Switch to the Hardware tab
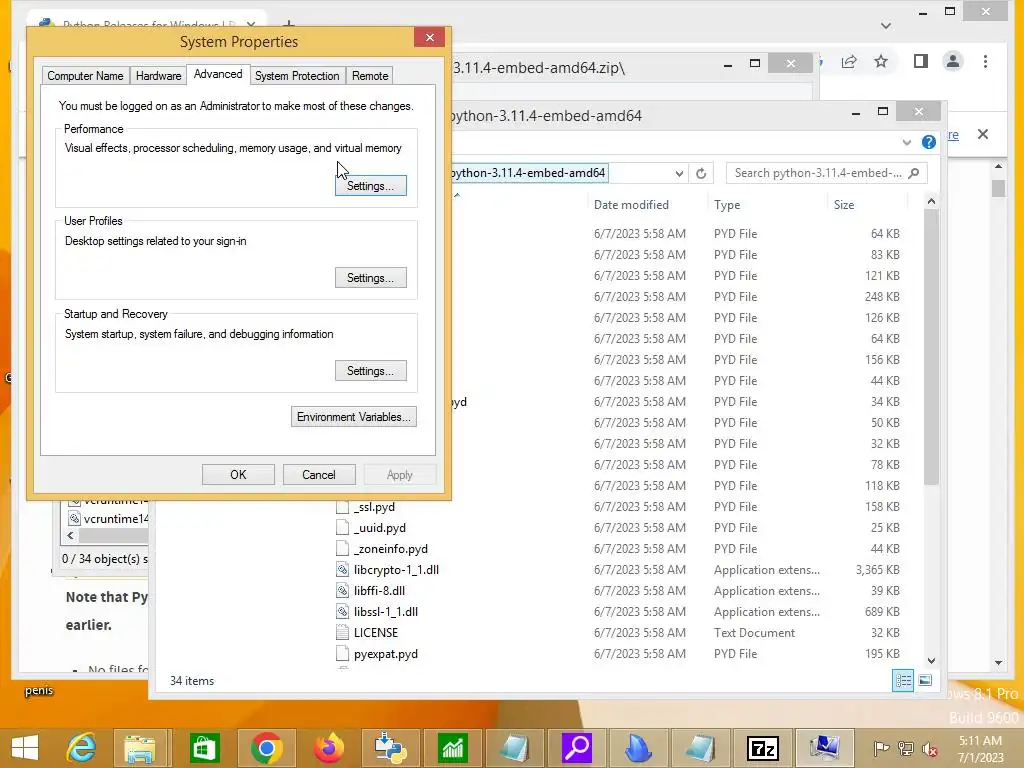Viewport: 1024px width, 768px height. [x=158, y=76]
